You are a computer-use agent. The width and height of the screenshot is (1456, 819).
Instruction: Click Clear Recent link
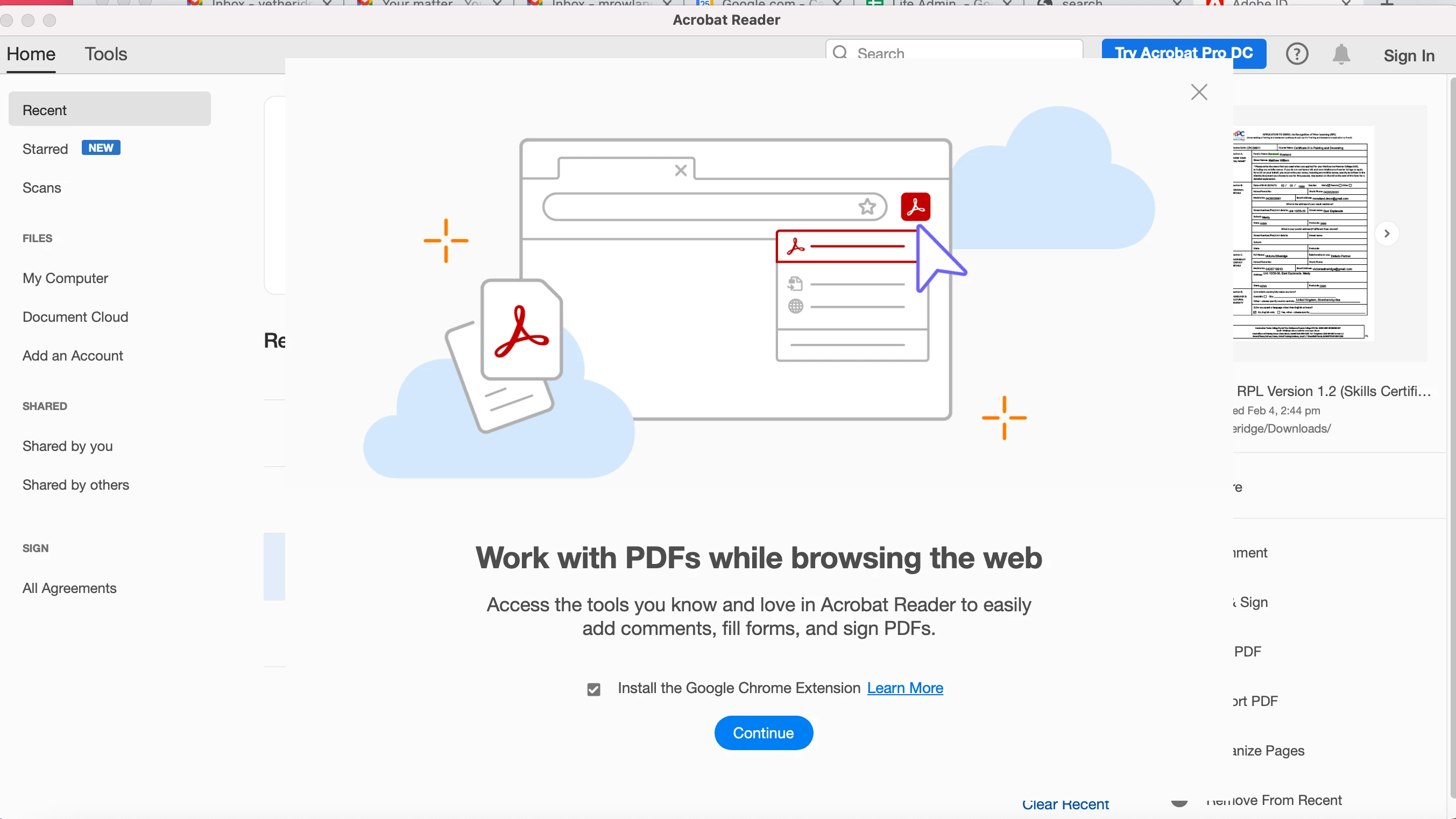coord(1065,805)
